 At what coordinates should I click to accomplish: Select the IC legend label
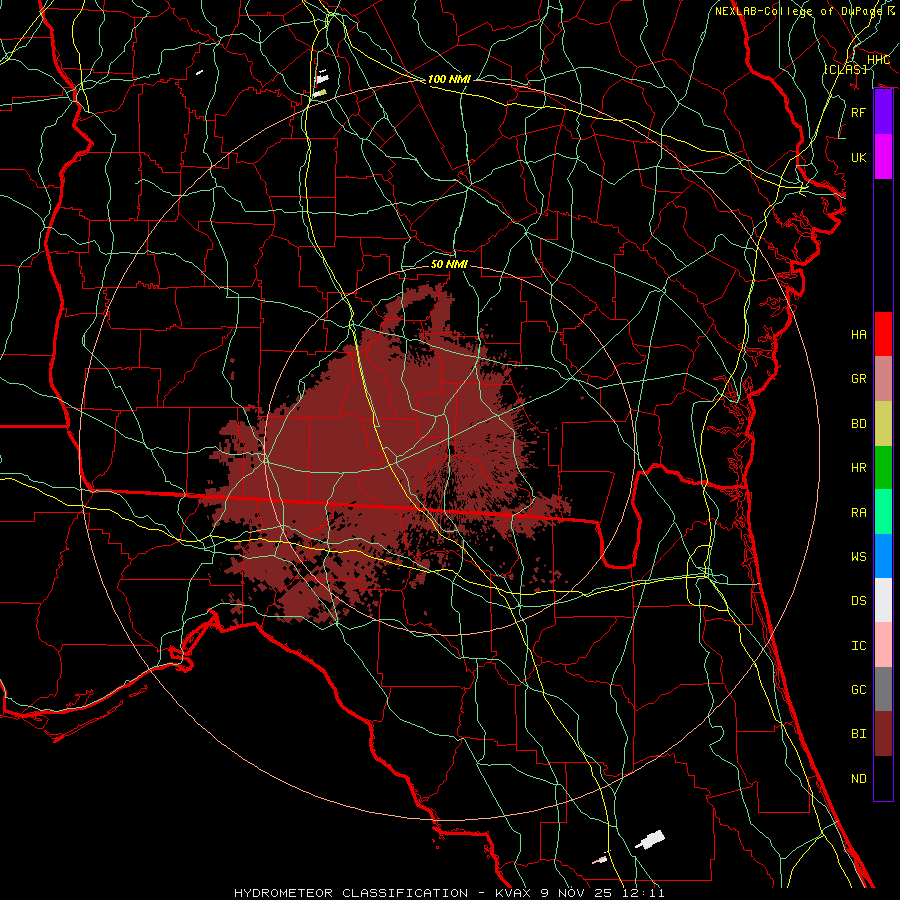click(859, 646)
